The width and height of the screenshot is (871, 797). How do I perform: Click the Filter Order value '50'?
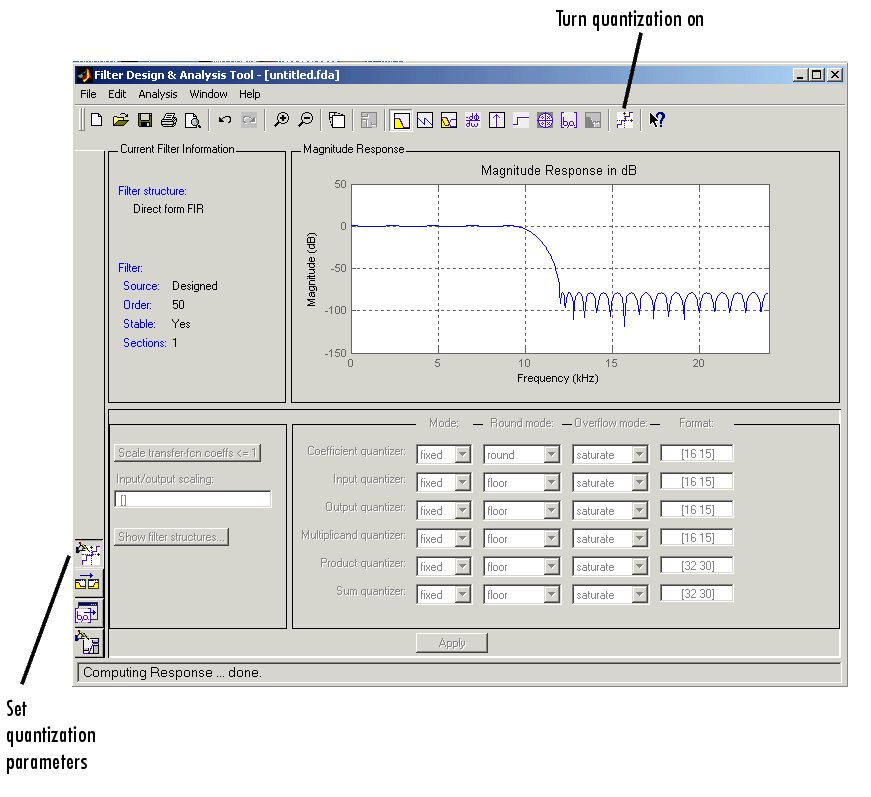pos(178,305)
